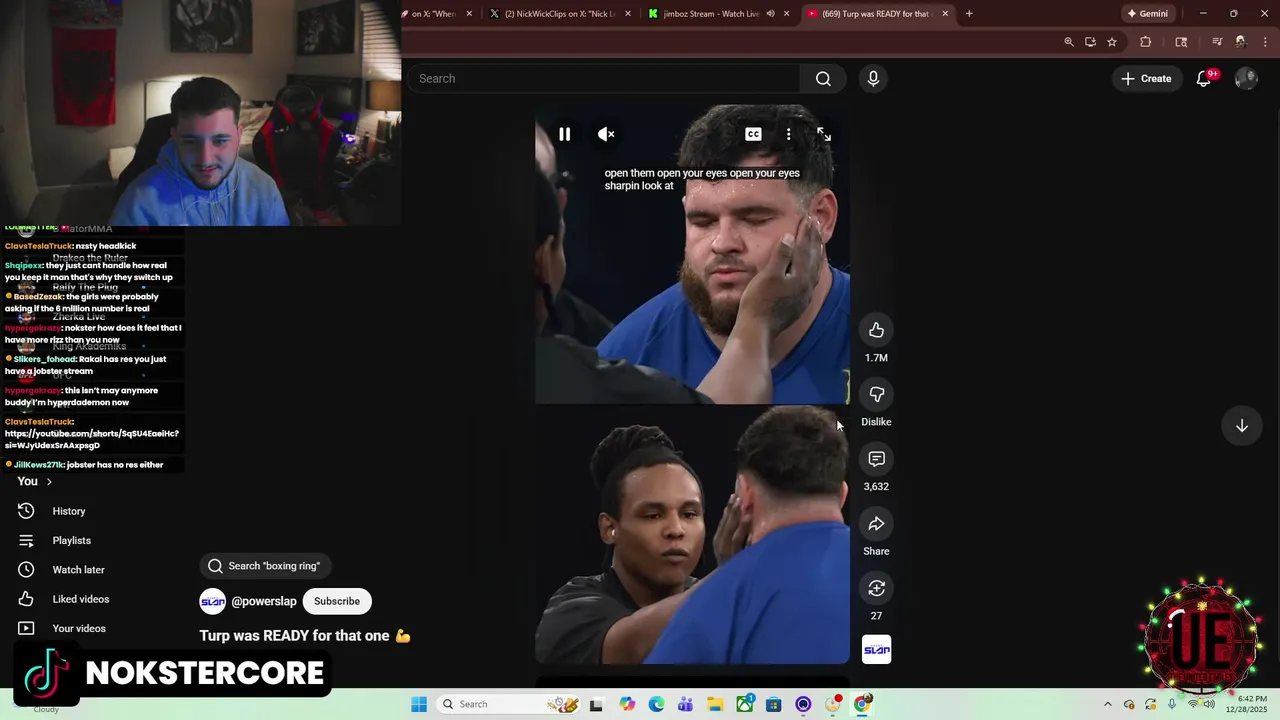The height and width of the screenshot is (720, 1280).
Task: Subscribe to @powerslap channel
Action: pos(337,601)
